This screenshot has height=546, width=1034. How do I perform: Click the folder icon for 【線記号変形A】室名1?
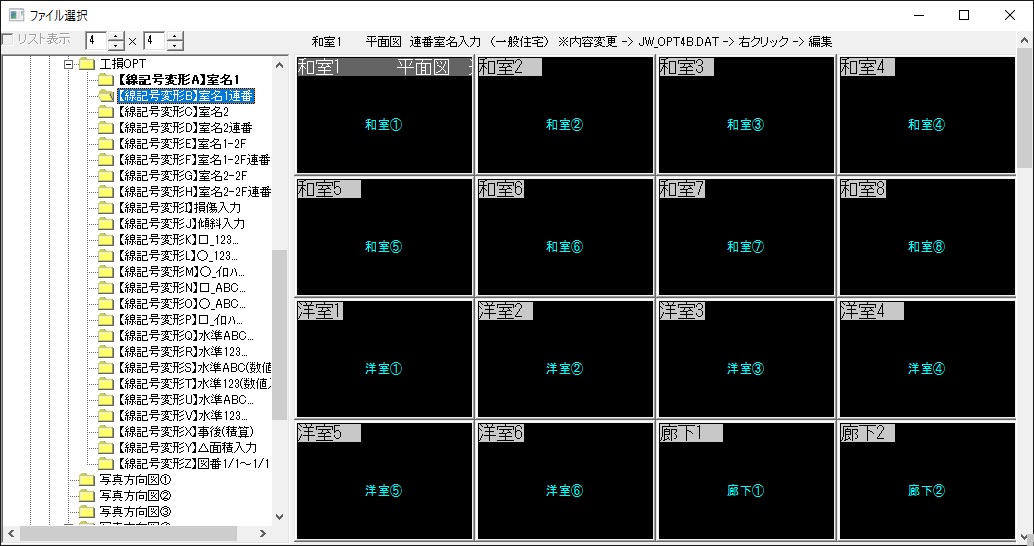105,80
